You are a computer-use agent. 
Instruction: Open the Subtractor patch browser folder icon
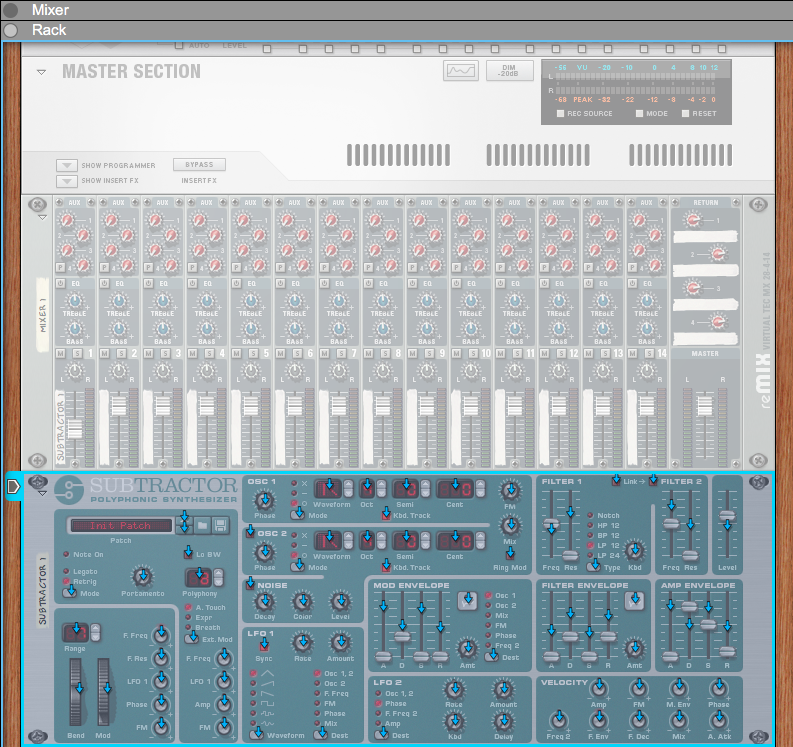pos(202,525)
